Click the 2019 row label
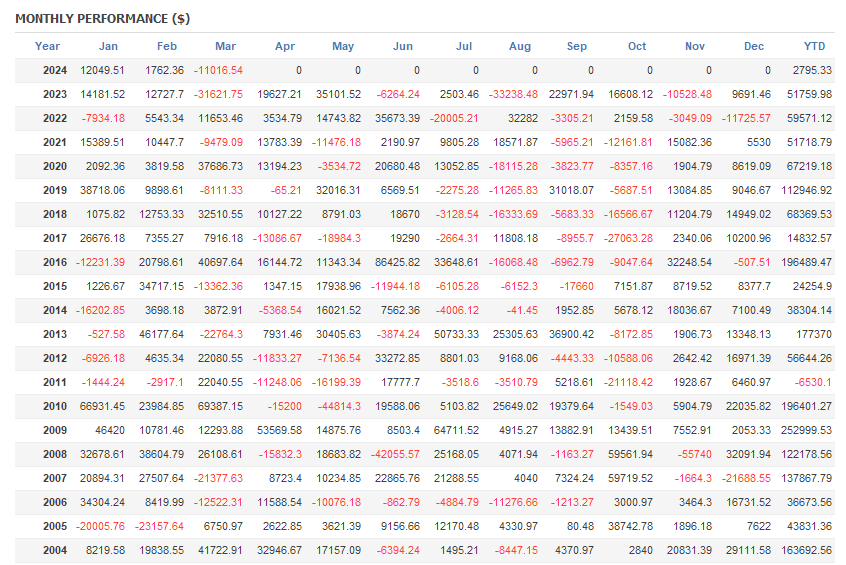The width and height of the screenshot is (846, 565). click(55, 190)
